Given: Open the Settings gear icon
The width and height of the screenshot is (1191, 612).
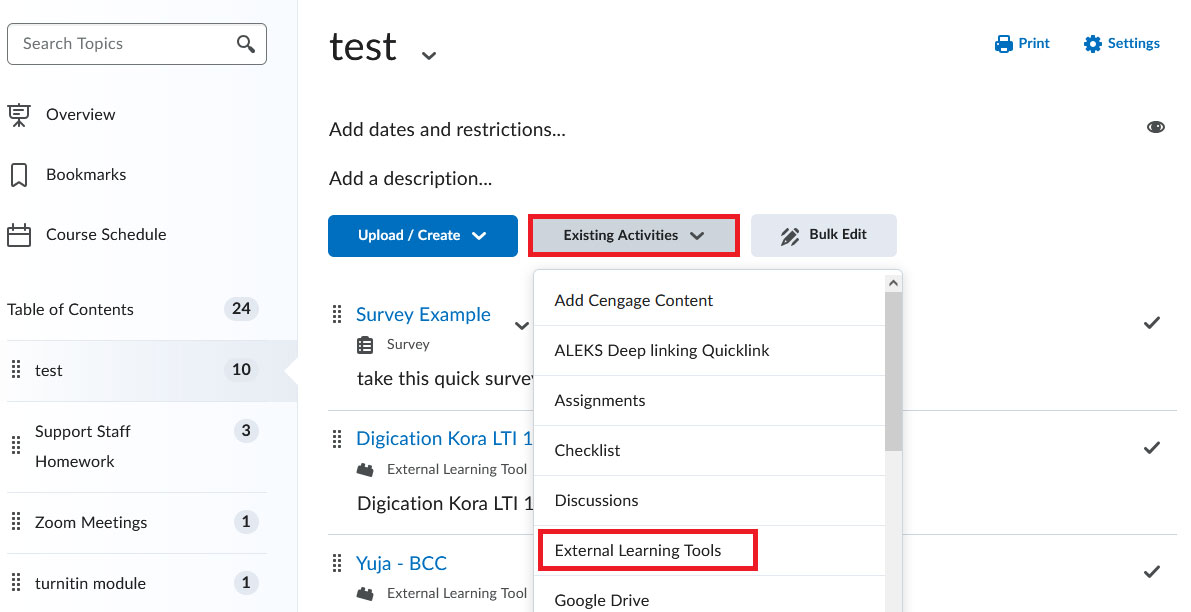Looking at the screenshot, I should coord(1092,43).
